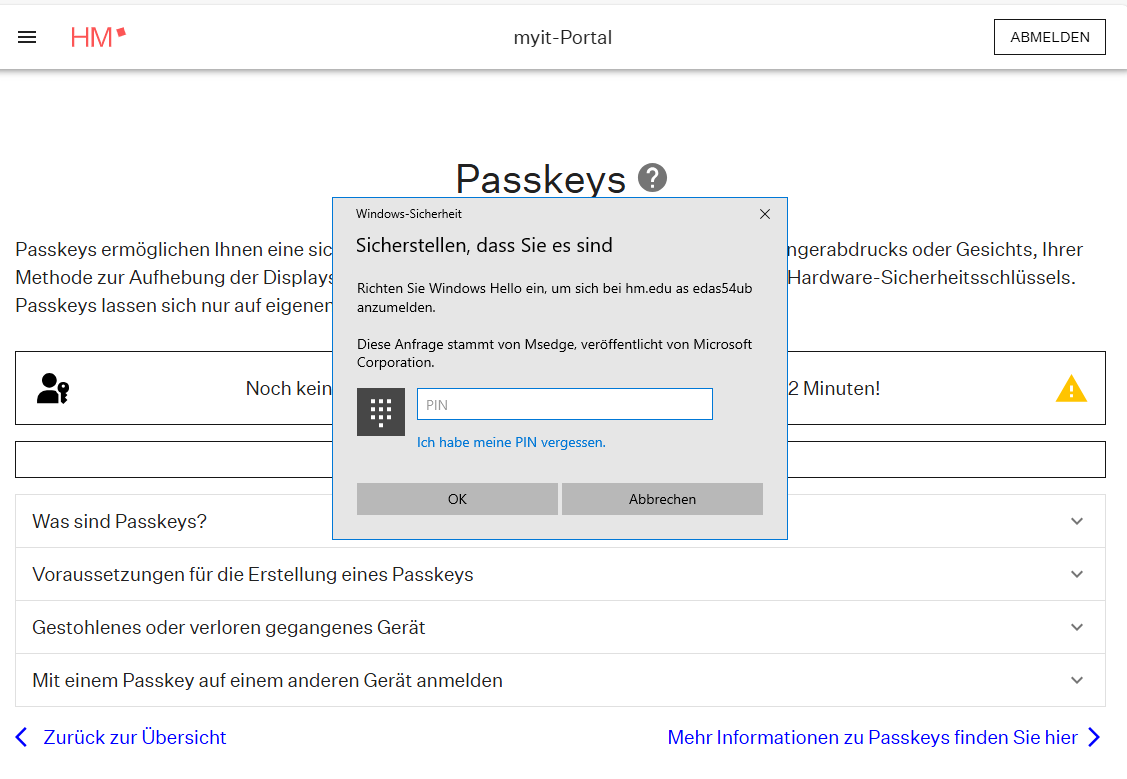Click the user key passkey icon
Screen dimensions: 1127x779
52,388
